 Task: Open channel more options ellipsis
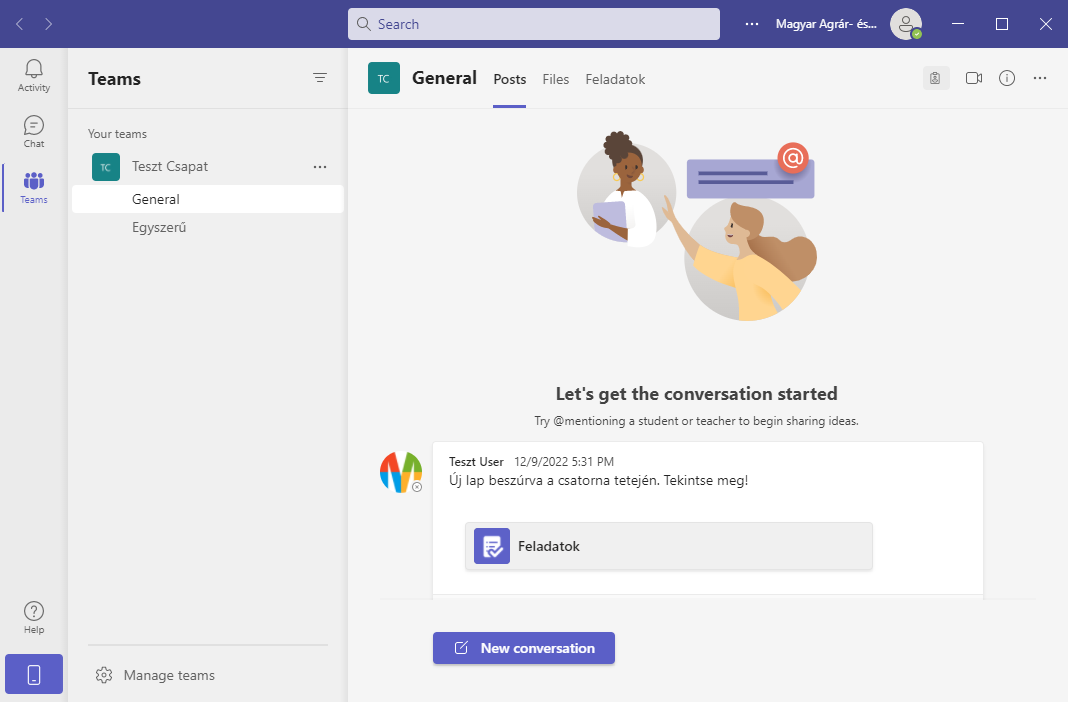(x=1040, y=78)
